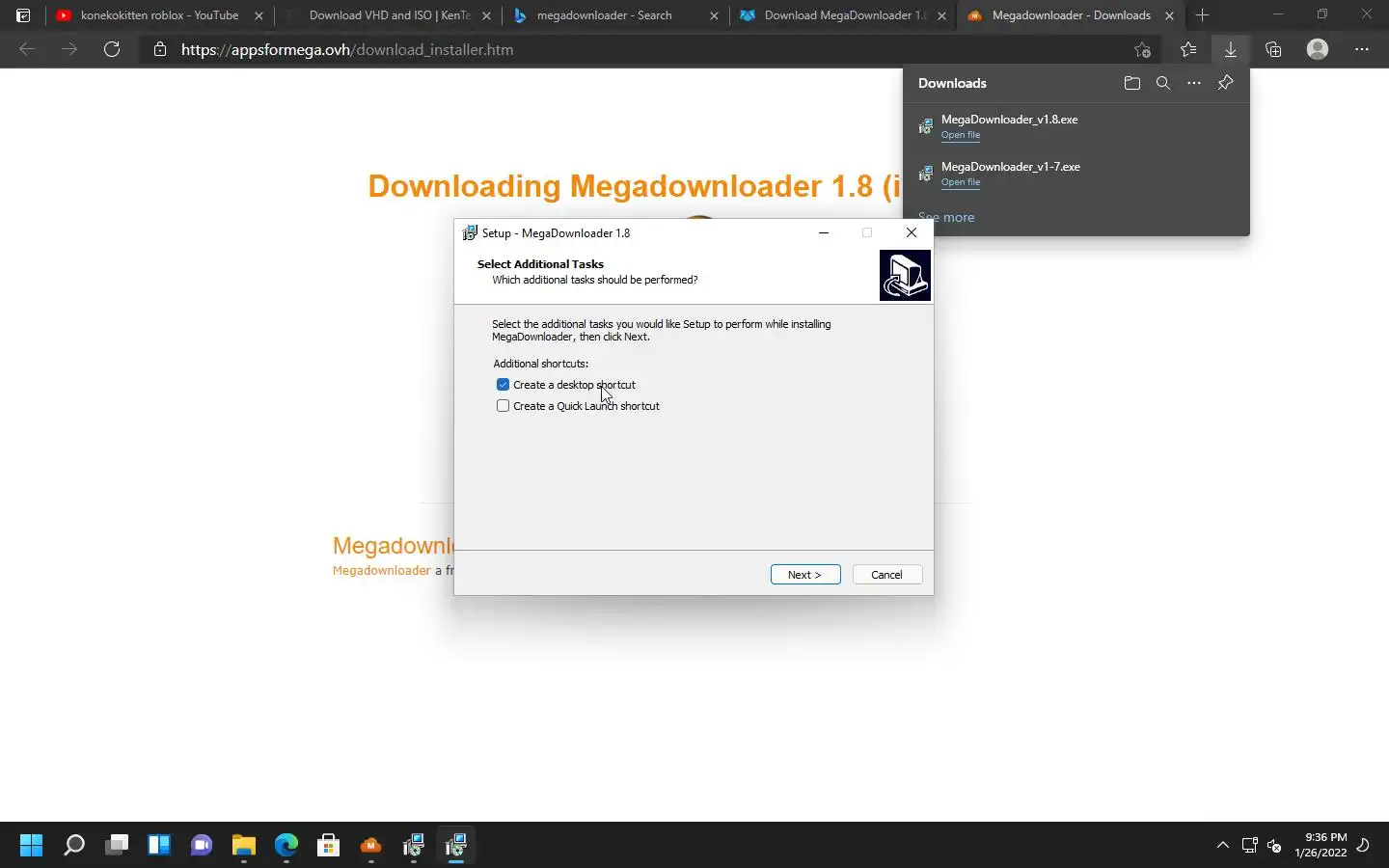Open Widgets from the taskbar
This screenshot has width=1389, height=868.
(x=159, y=846)
